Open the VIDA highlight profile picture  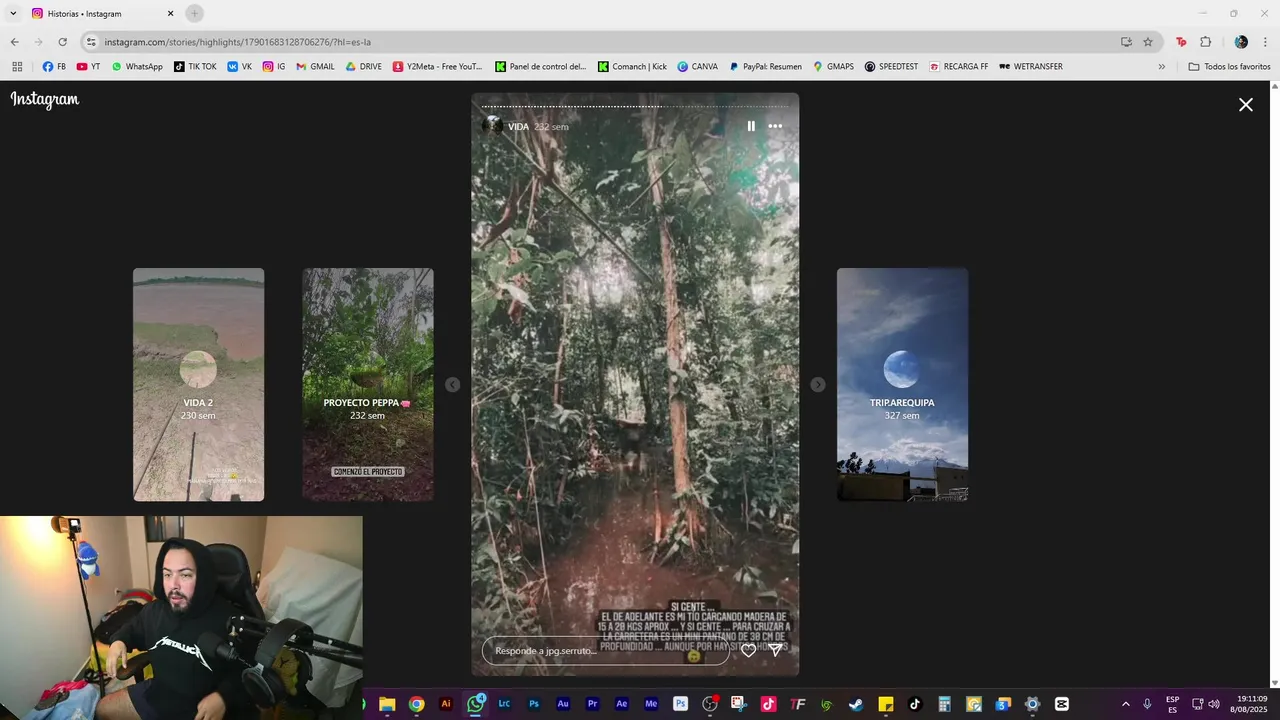[x=492, y=126]
